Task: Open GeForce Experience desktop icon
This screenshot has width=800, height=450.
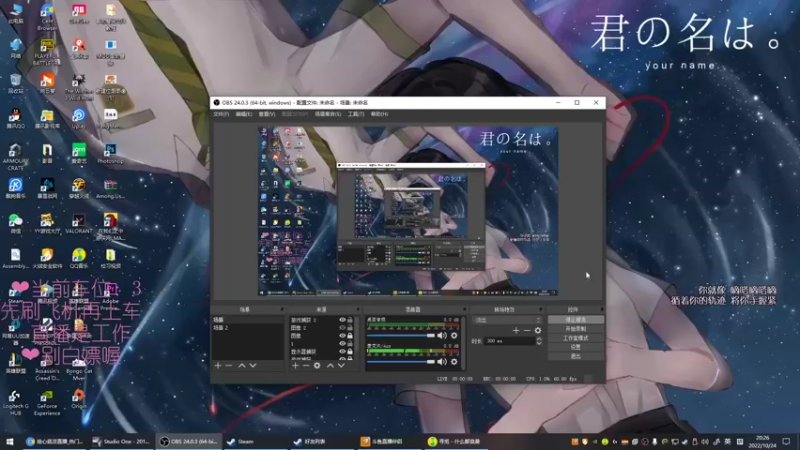Action: click(x=47, y=403)
